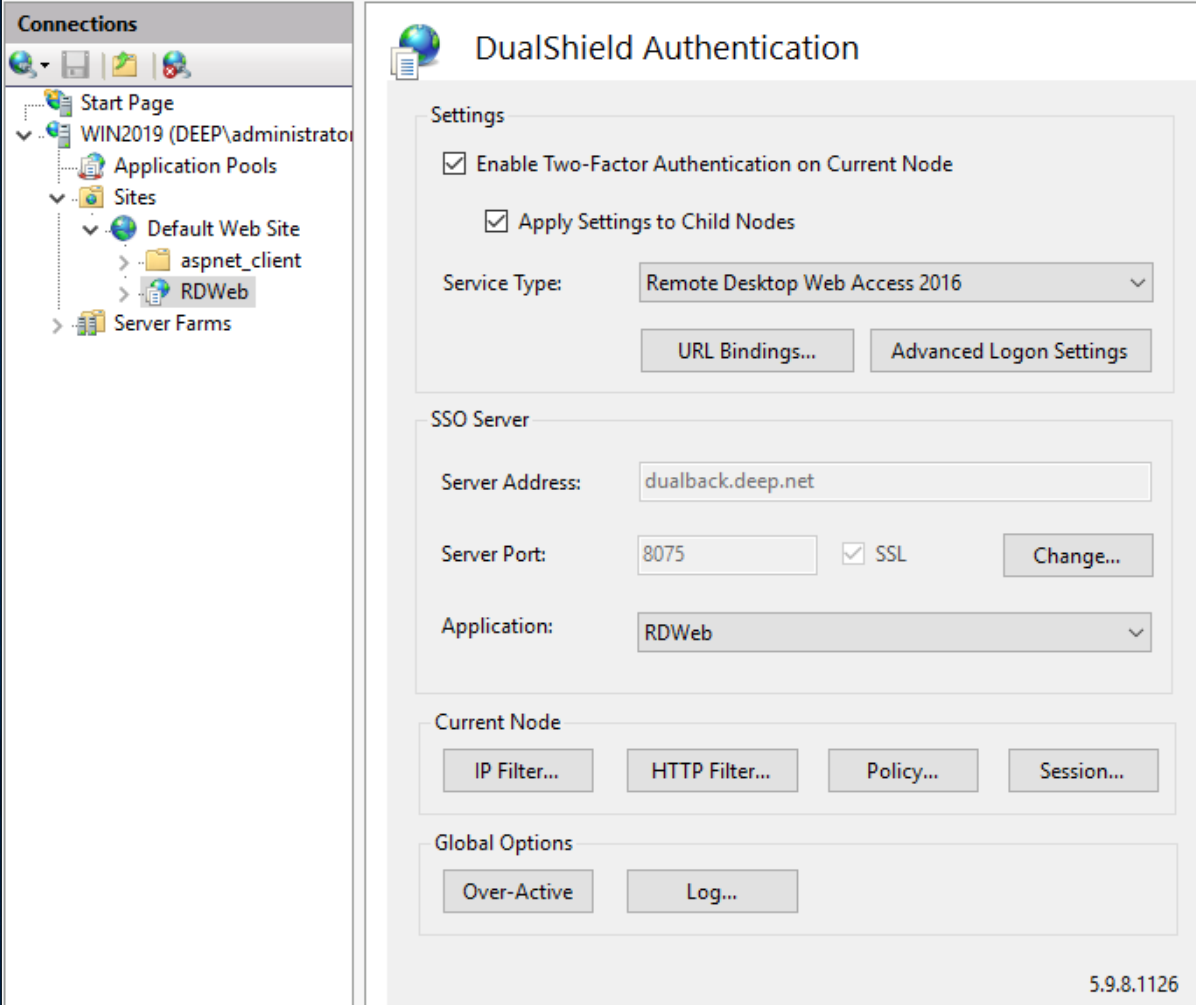The width and height of the screenshot is (1196, 1005).
Task: Disable Two-Factor Authentication on Current Node checkbox
Action: point(453,164)
